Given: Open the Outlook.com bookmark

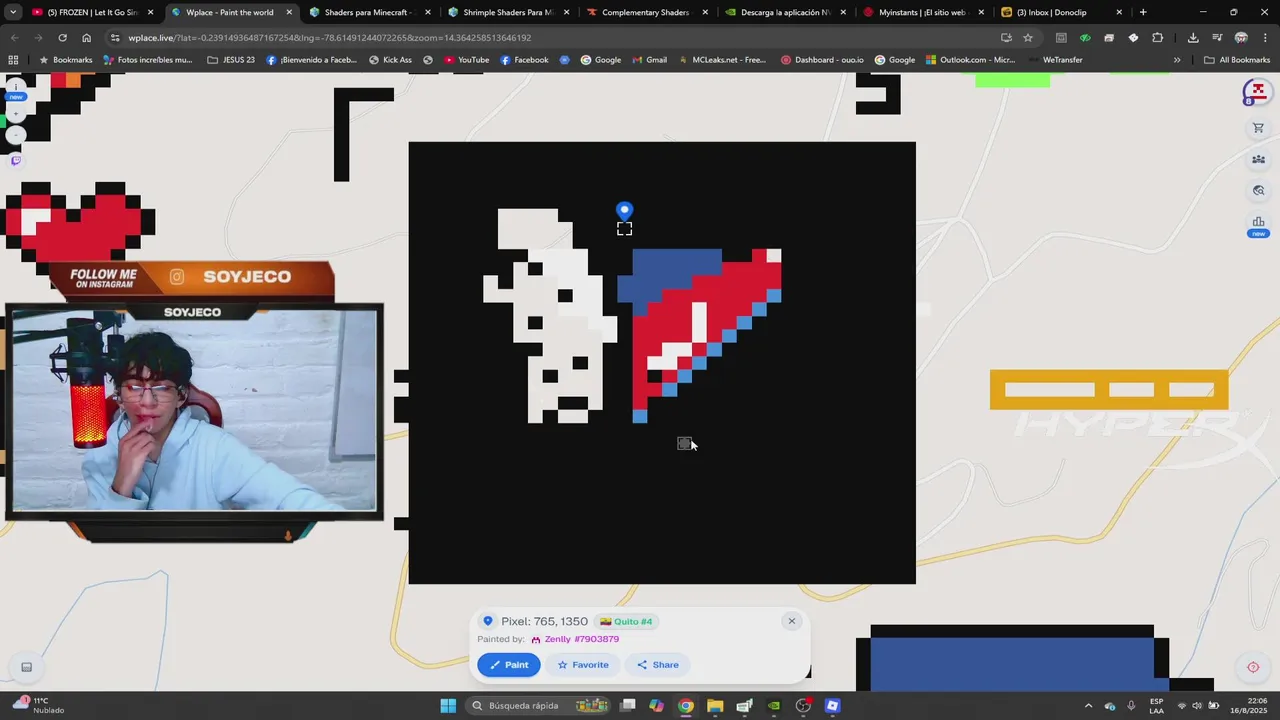Looking at the screenshot, I should click(971, 60).
